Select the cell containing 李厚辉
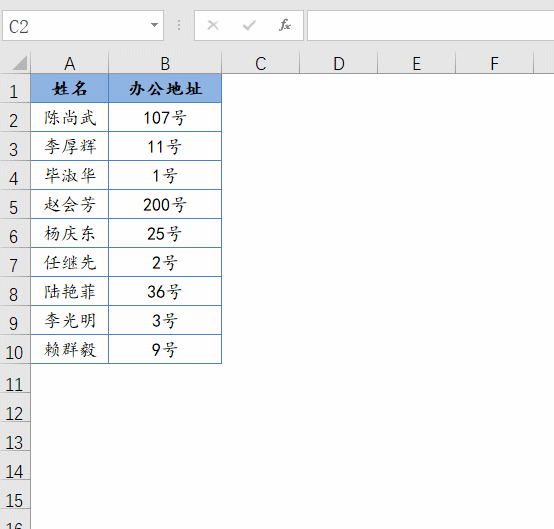The image size is (554, 529). coord(70,146)
